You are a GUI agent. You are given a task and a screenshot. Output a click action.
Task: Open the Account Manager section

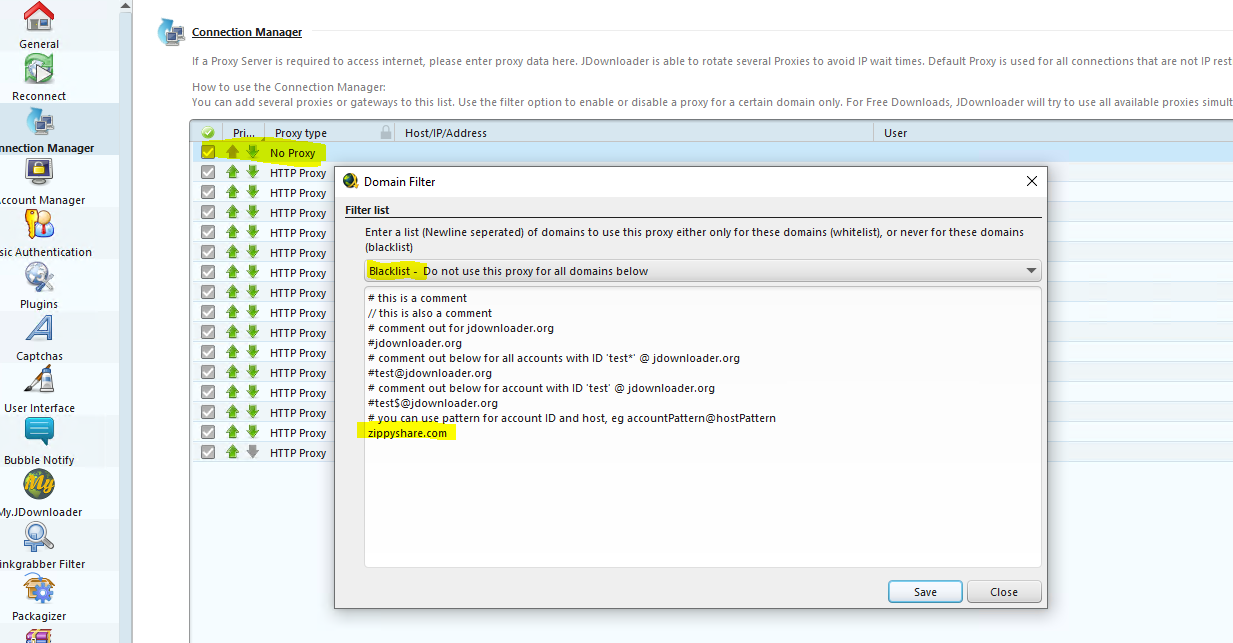pyautogui.click(x=39, y=182)
